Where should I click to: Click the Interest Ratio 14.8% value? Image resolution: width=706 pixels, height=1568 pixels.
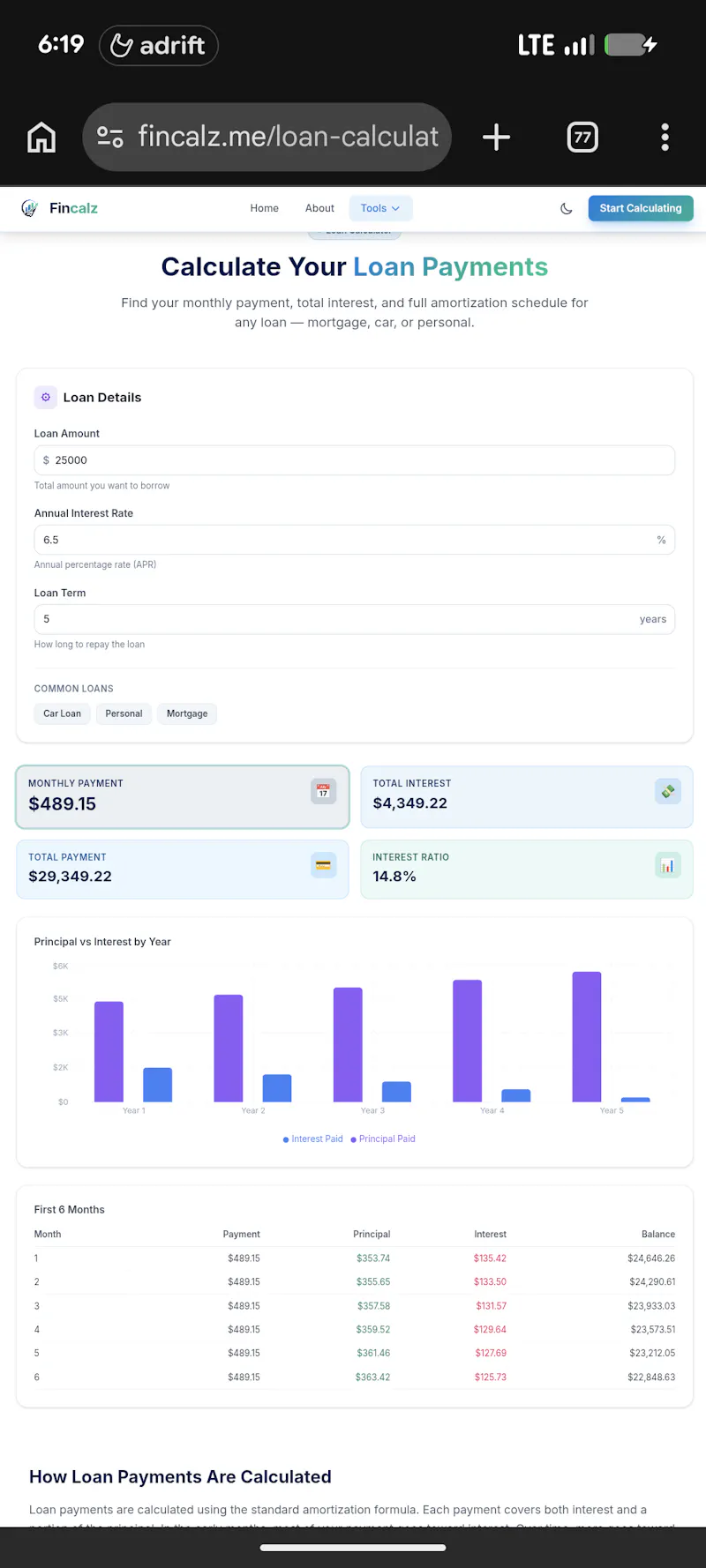(394, 877)
